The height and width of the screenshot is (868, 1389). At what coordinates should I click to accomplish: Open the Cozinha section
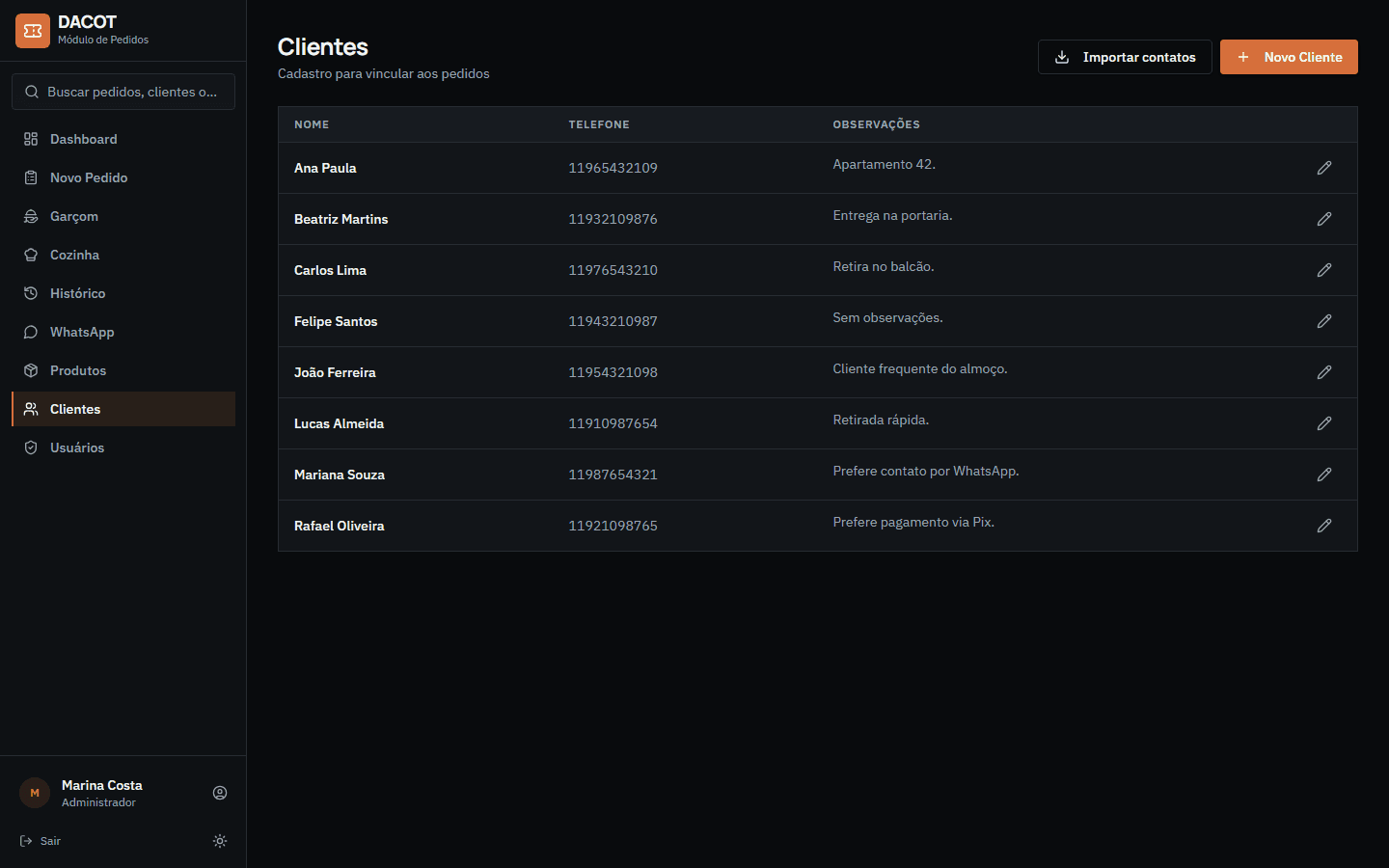point(123,255)
